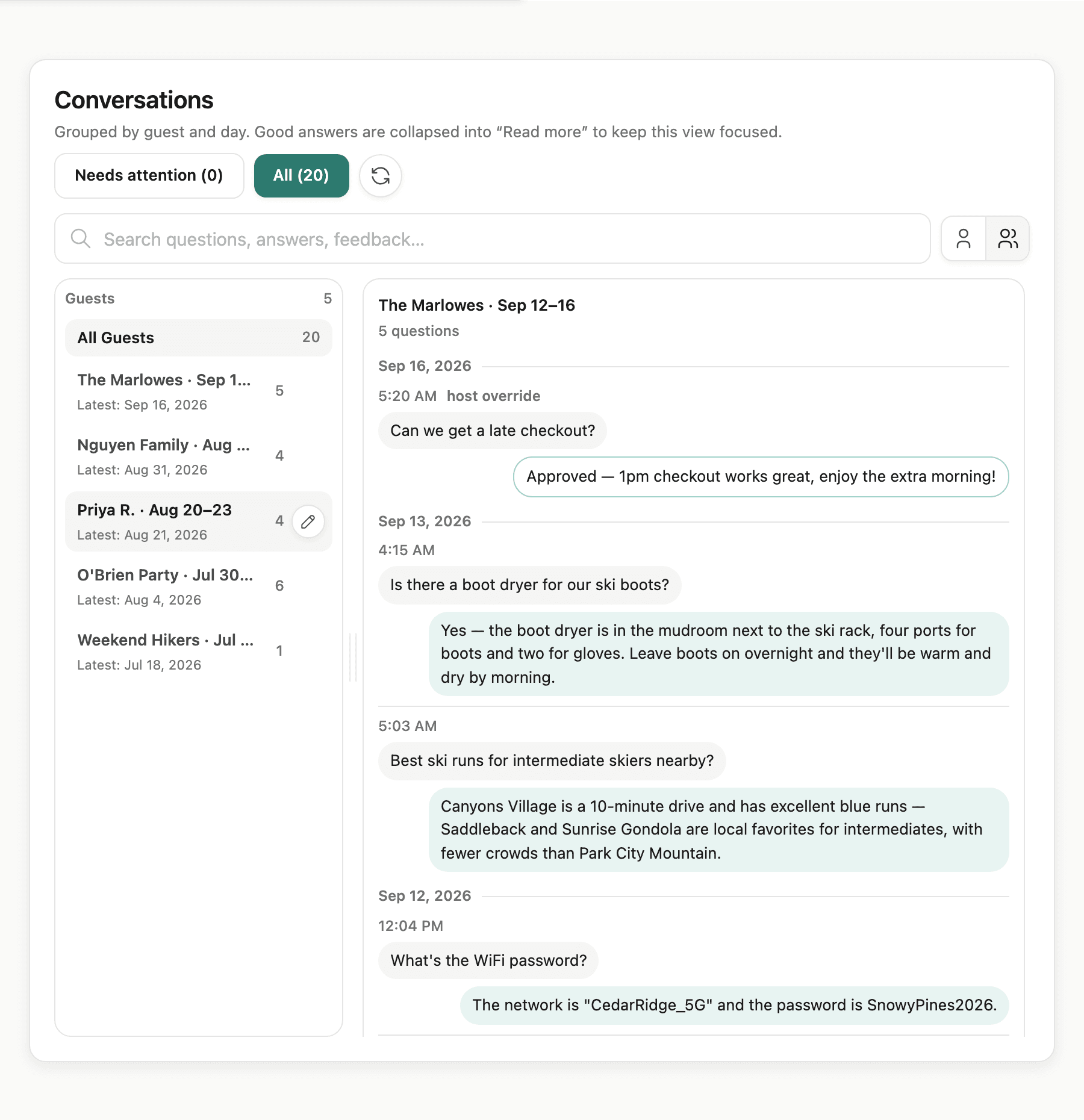This screenshot has width=1084, height=1120.
Task: Click "Can we get a late checkout?" message
Action: [x=493, y=431]
